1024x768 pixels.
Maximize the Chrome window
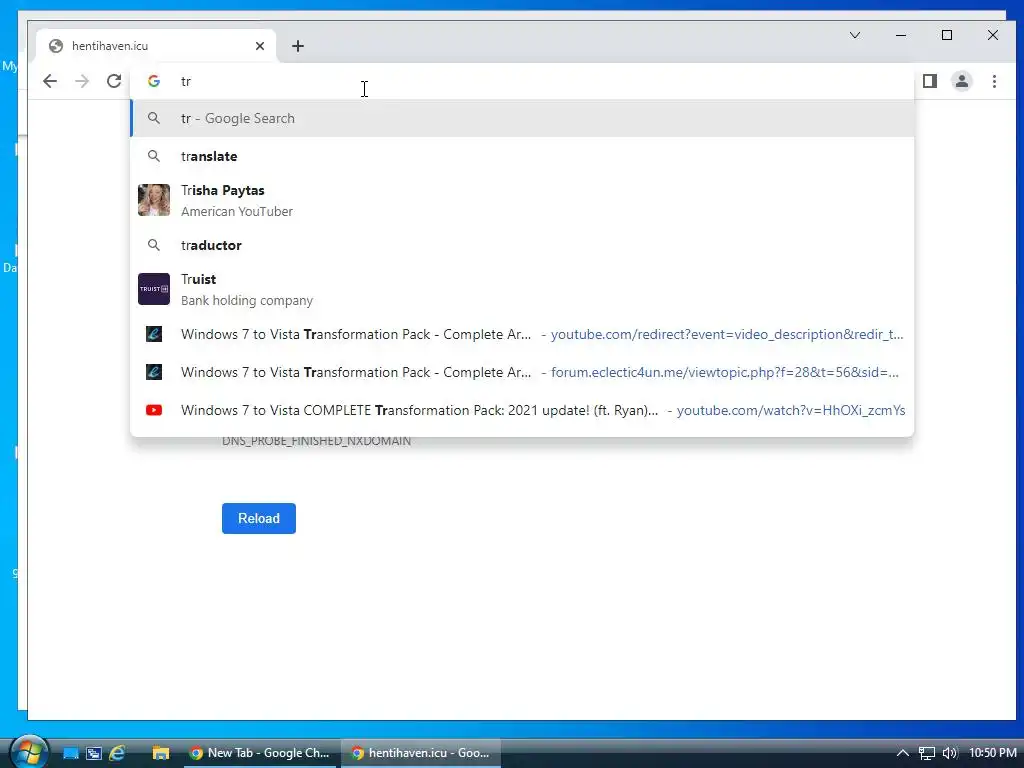947,35
